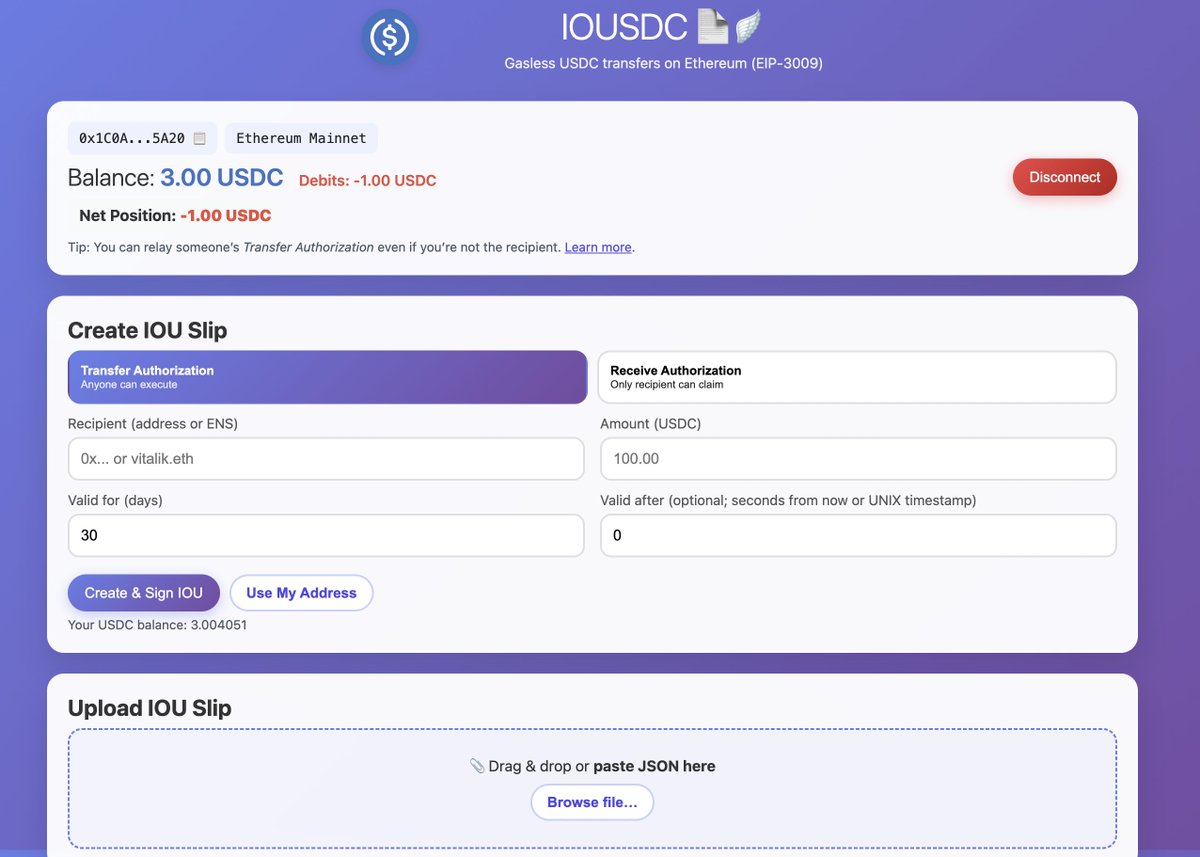Click the Debits: -1.00 USDC text
This screenshot has width=1200, height=857.
coord(368,181)
